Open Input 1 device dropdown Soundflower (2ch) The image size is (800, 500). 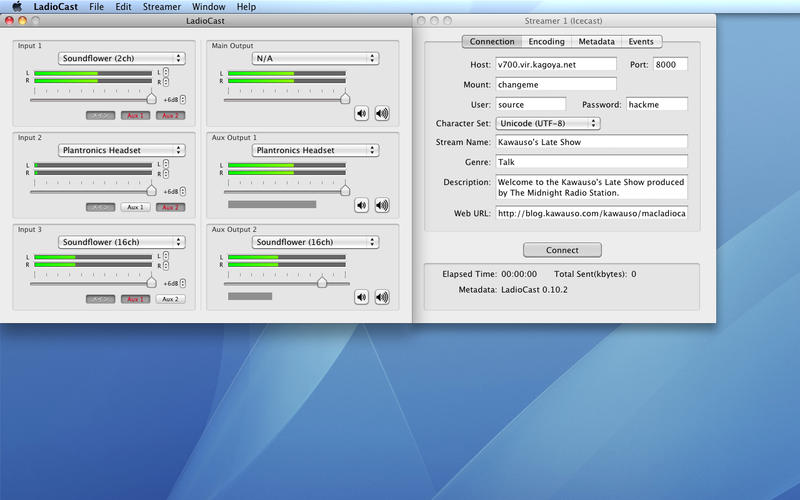(121, 58)
